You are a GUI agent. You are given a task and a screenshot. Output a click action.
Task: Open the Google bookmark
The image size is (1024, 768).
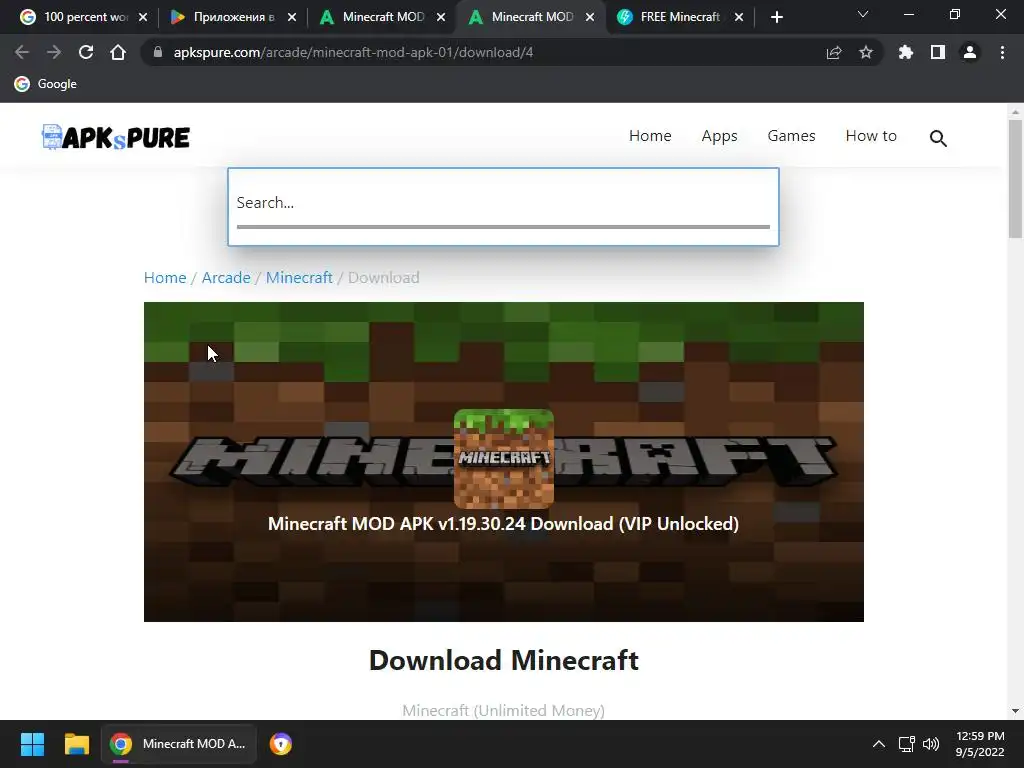tap(46, 84)
